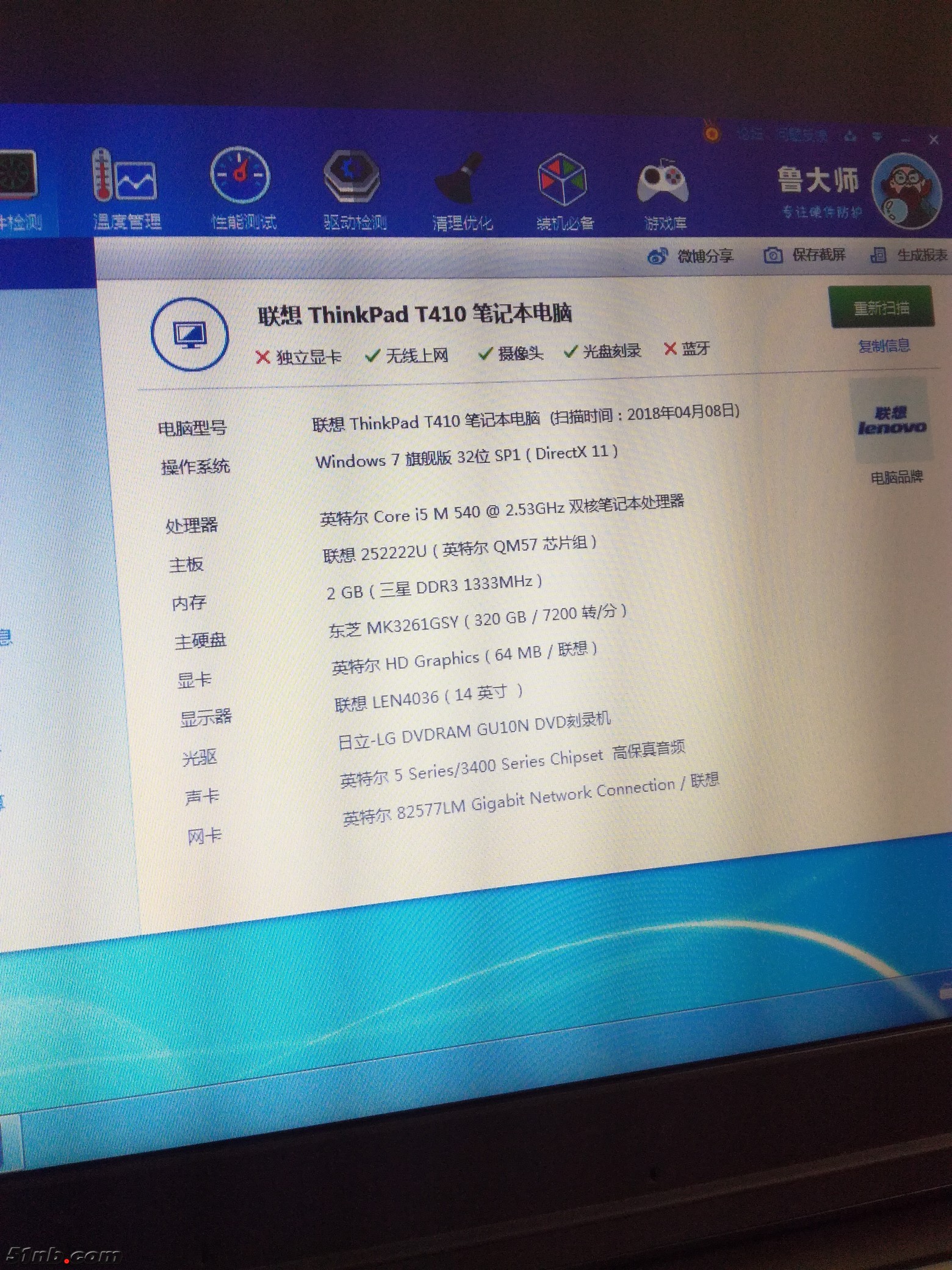The height and width of the screenshot is (1270, 952).
Task: Click the 扫描时间 2018年04月08日 text
Action: [x=644, y=413]
